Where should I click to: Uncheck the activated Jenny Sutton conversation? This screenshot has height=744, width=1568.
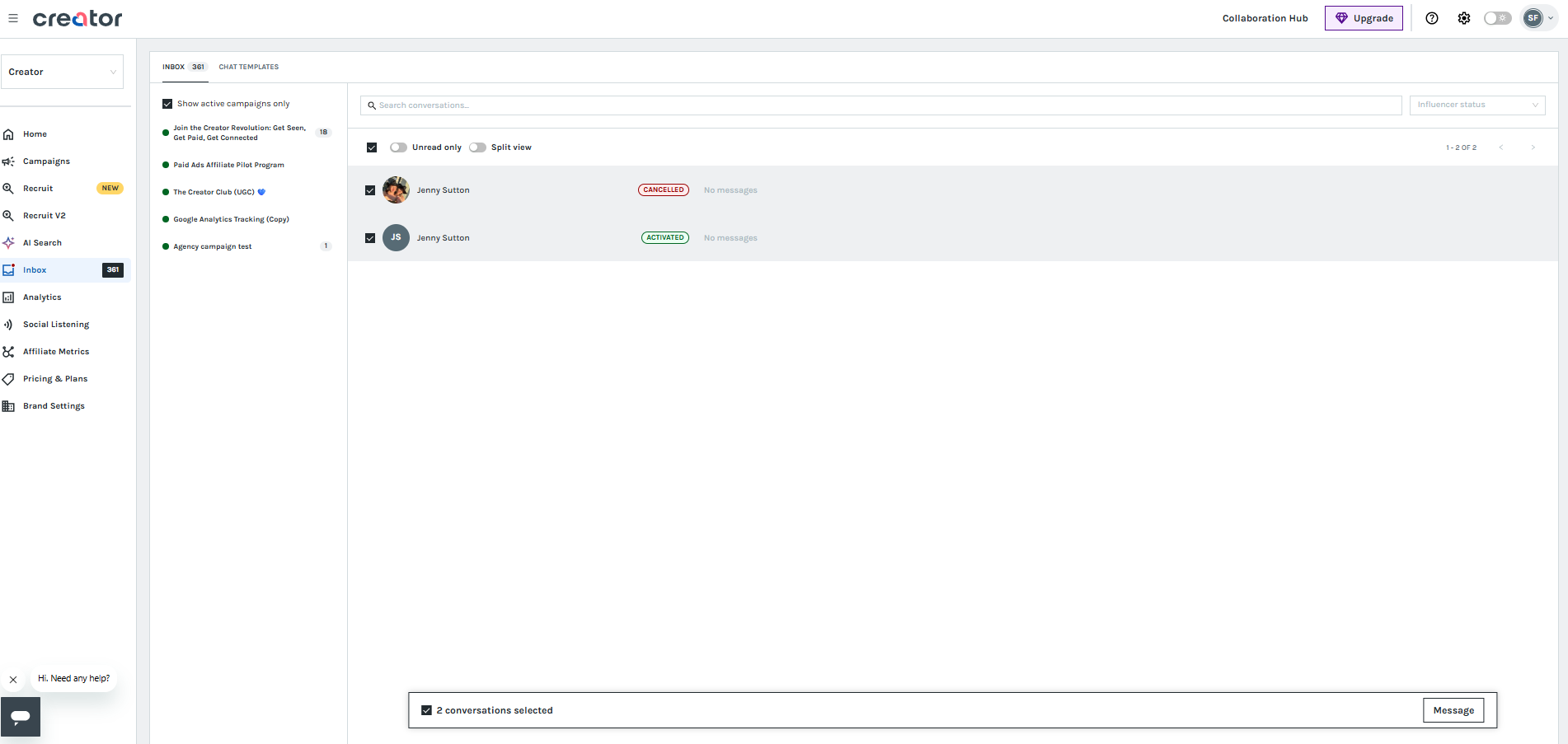(370, 238)
